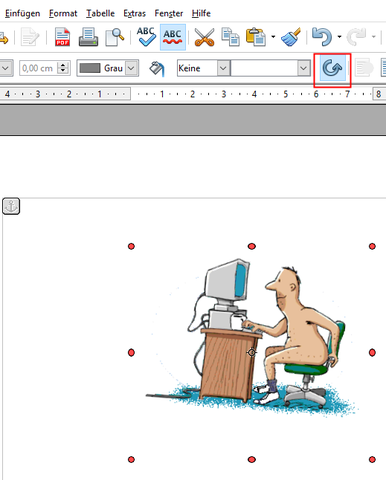Open the Format menu
Image resolution: width=386 pixels, height=480 pixels.
[63, 13]
